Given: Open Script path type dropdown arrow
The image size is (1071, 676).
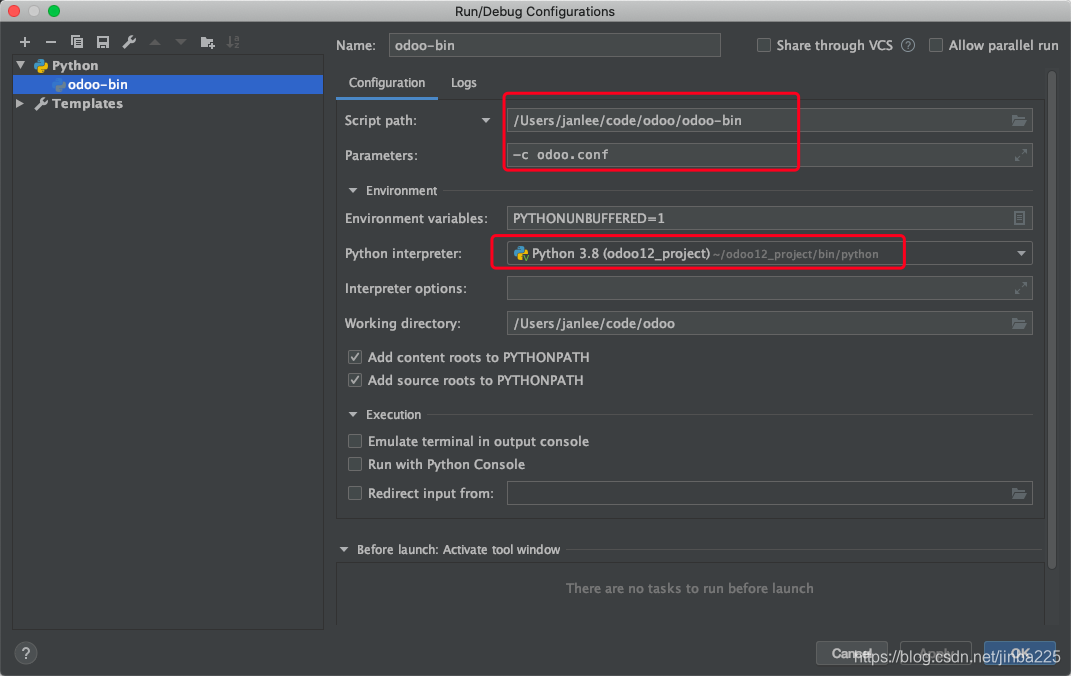Looking at the screenshot, I should [x=486, y=120].
